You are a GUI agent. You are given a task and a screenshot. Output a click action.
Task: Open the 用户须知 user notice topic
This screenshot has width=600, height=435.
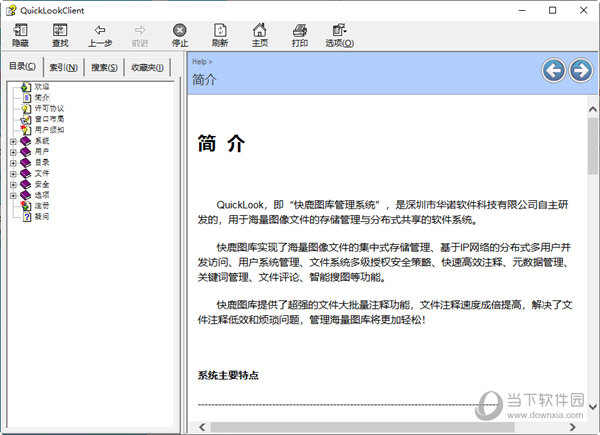coord(49,130)
